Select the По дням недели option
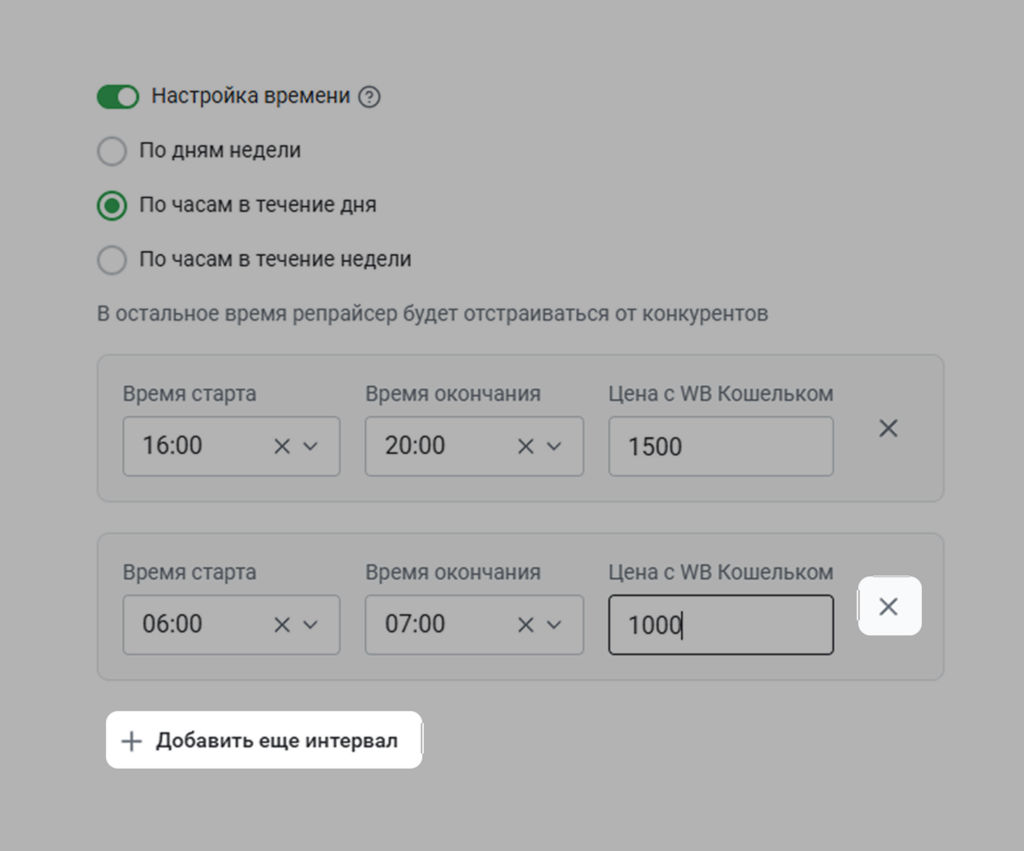Screen dimensions: 1024x851 click(x=111, y=151)
